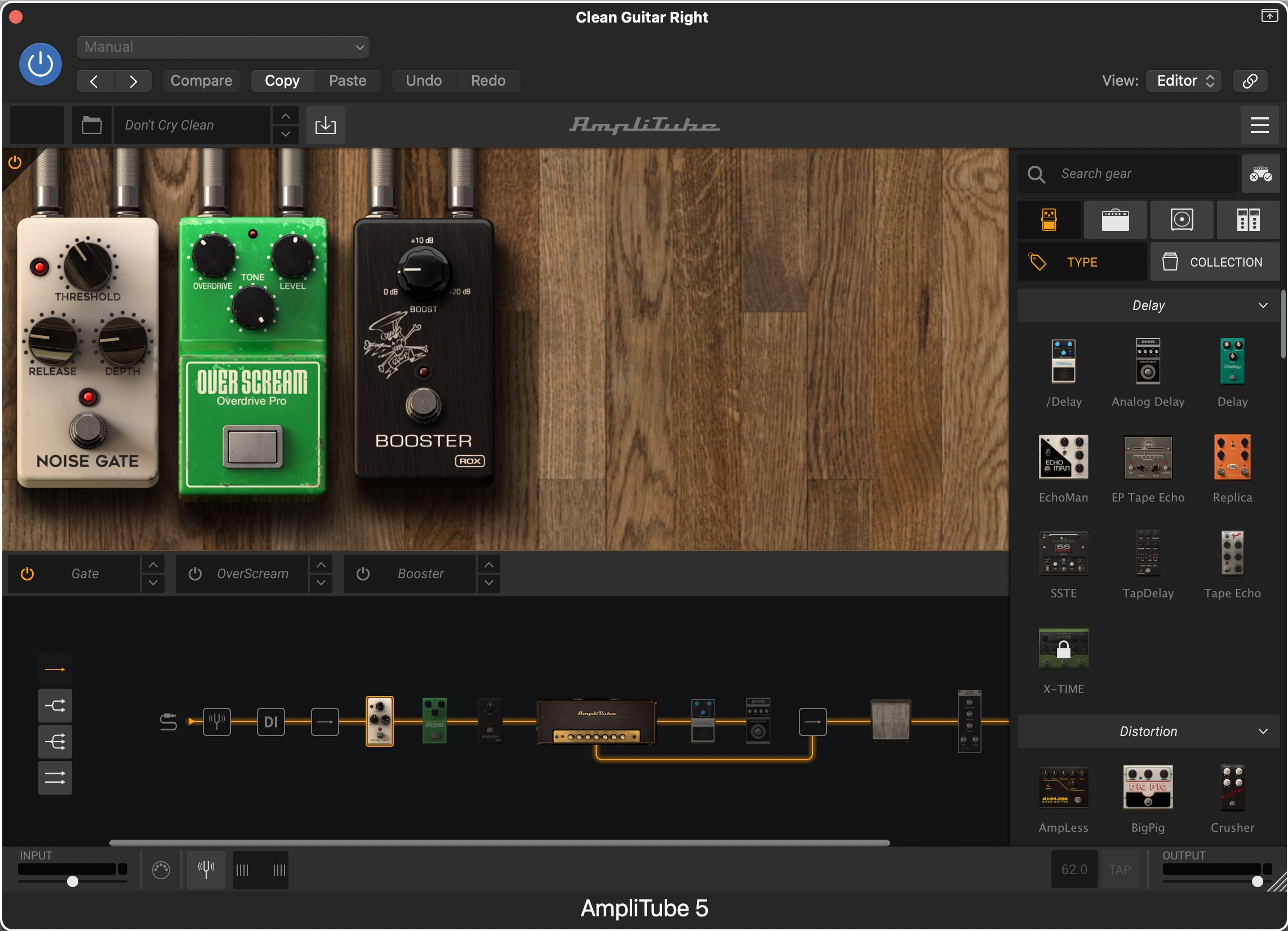Image resolution: width=1288 pixels, height=931 pixels.
Task: Save the preset with download icon
Action: 326,125
